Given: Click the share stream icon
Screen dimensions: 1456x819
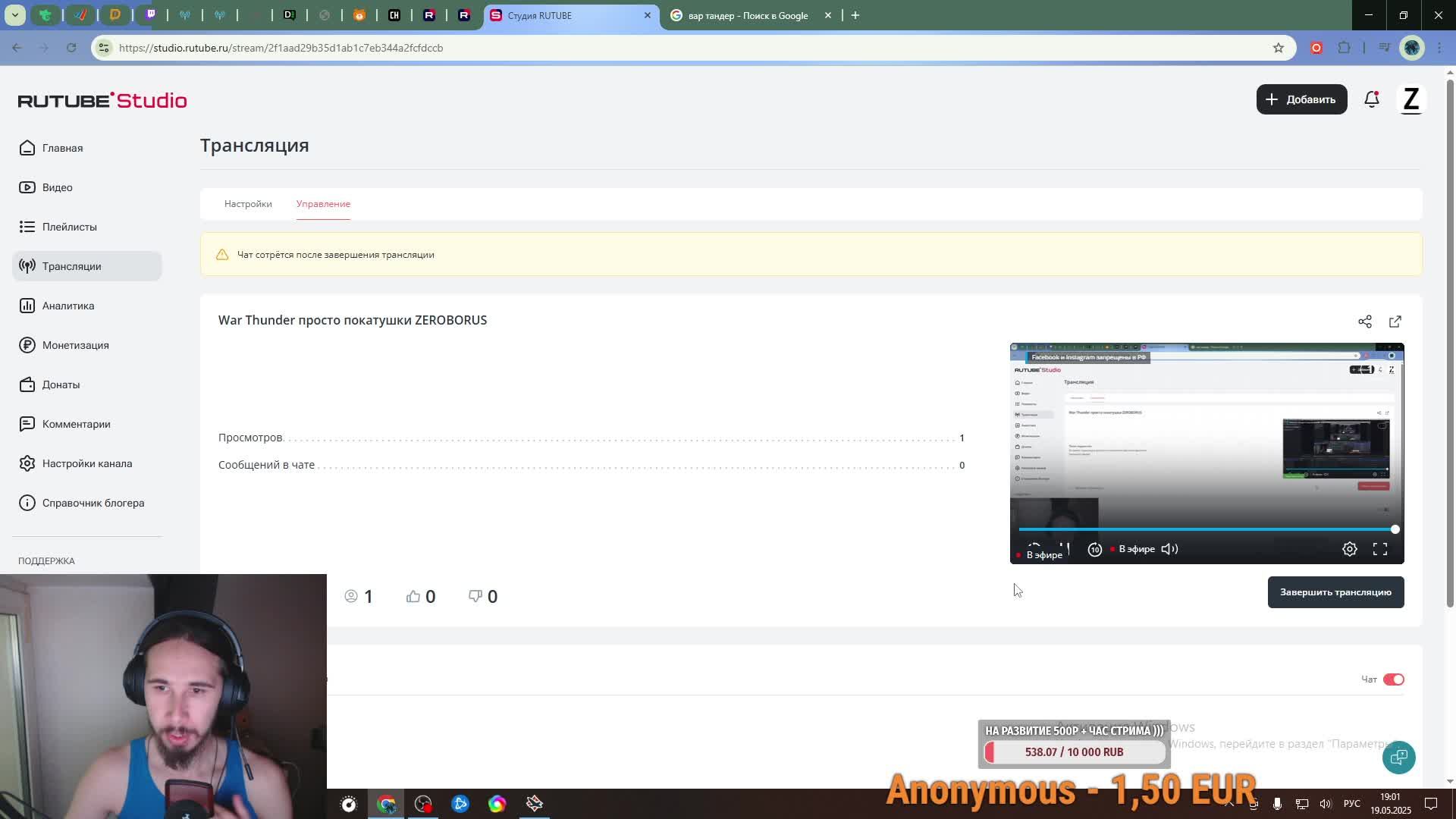Looking at the screenshot, I should point(1365,322).
